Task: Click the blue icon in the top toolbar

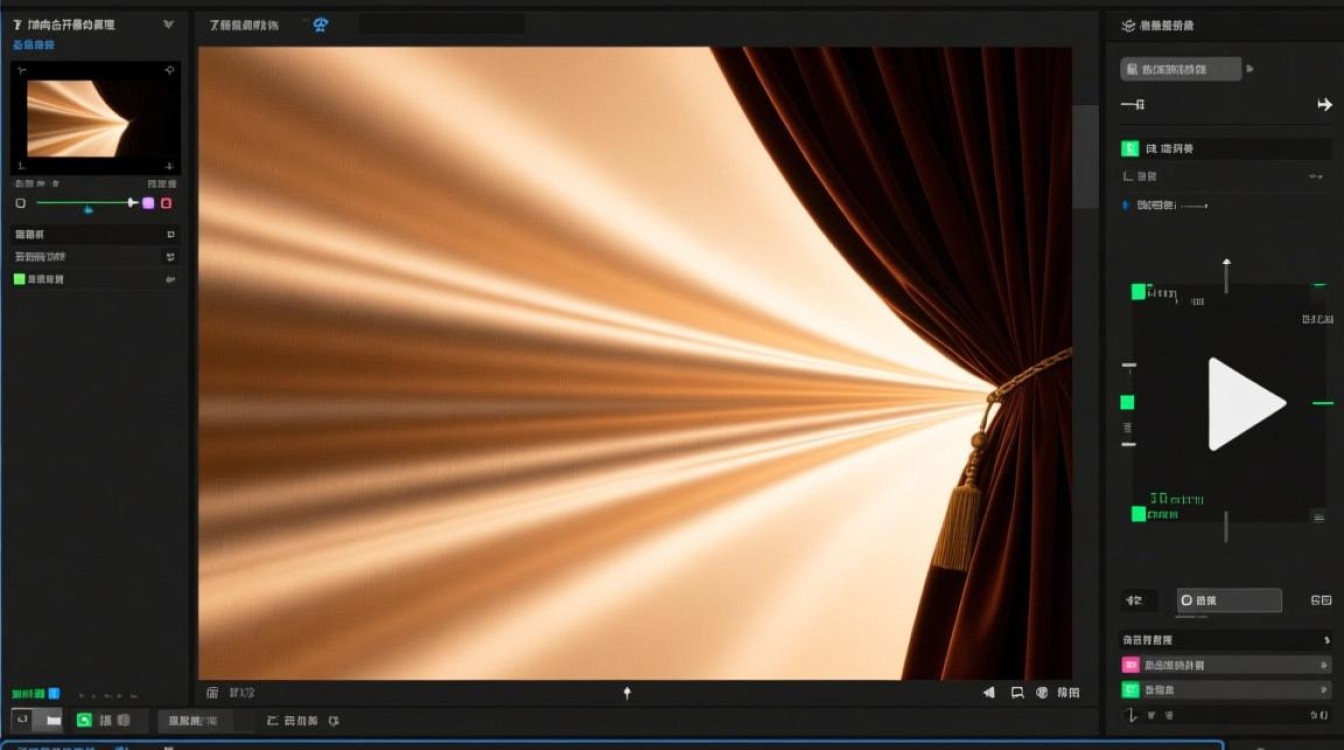Action: 320,25
